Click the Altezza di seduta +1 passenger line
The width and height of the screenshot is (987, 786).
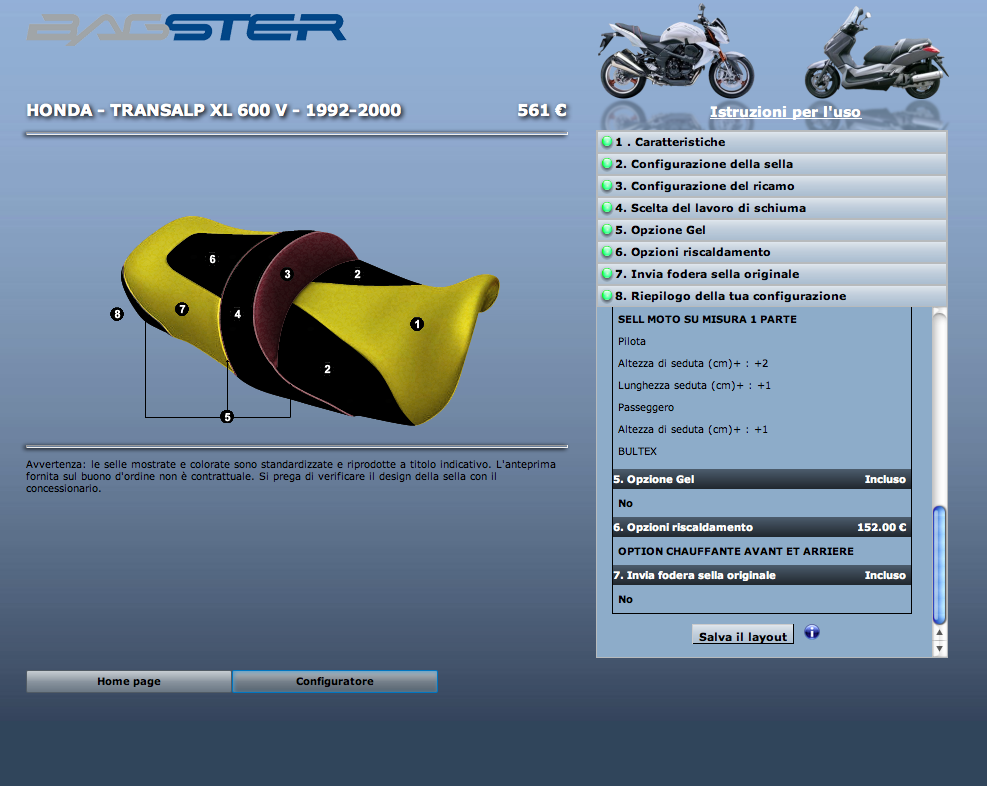(x=692, y=429)
